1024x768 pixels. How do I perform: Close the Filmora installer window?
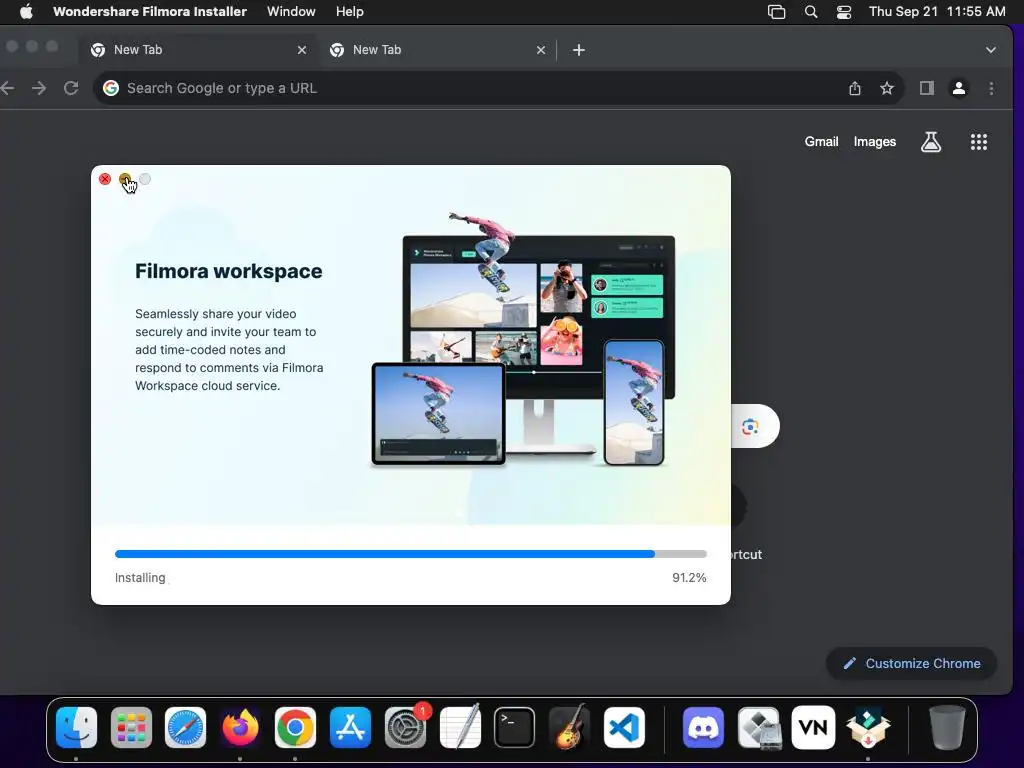coord(105,179)
